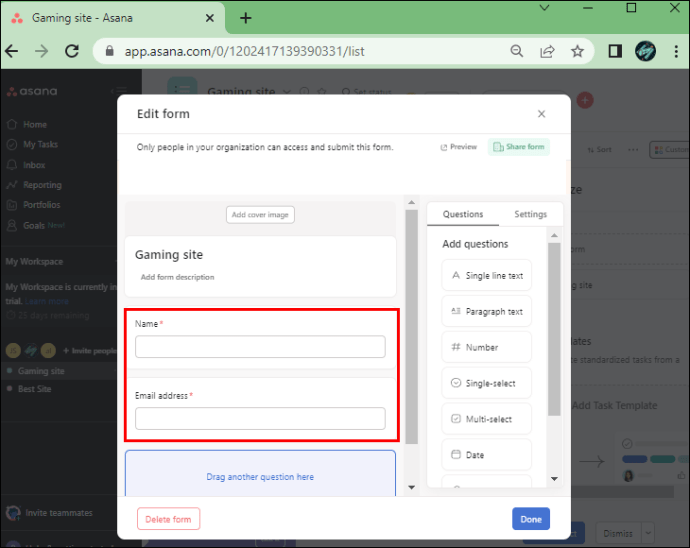Open Chrome tab search chevron
690x548 pixels.
[544, 8]
